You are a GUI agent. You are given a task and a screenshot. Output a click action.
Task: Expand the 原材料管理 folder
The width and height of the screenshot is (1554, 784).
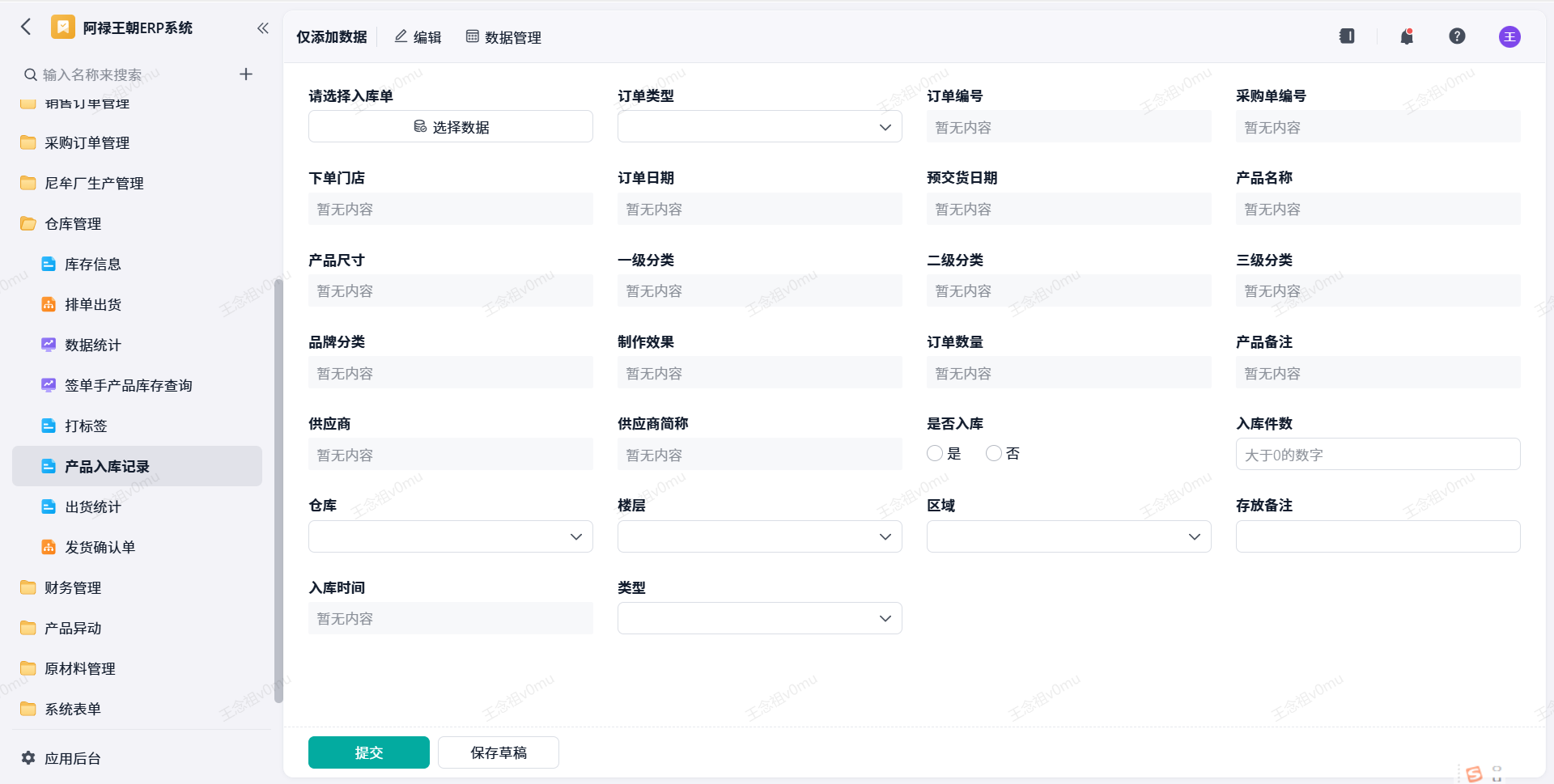tap(138, 668)
